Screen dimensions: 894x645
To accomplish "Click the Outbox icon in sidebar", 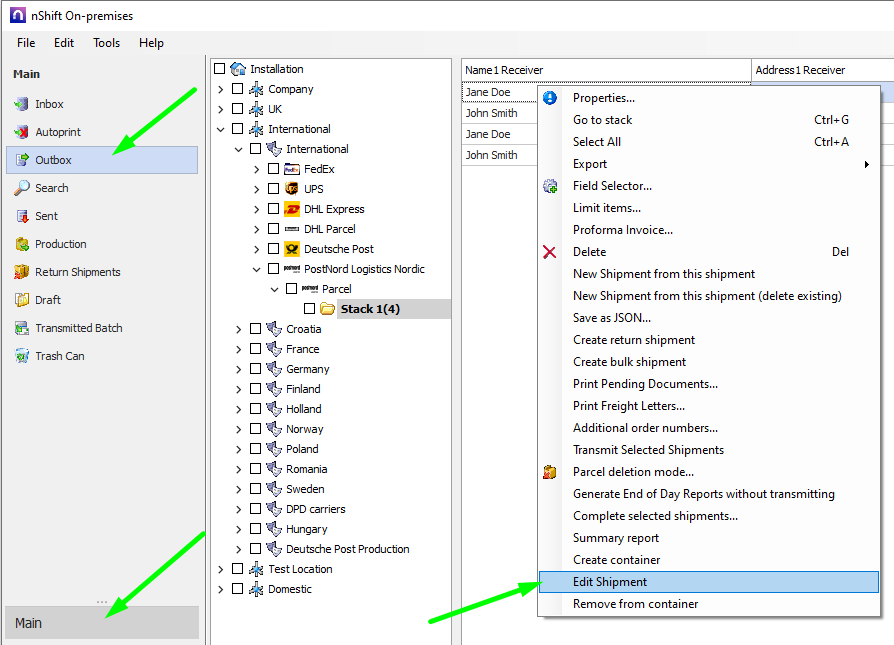I will pos(22,160).
